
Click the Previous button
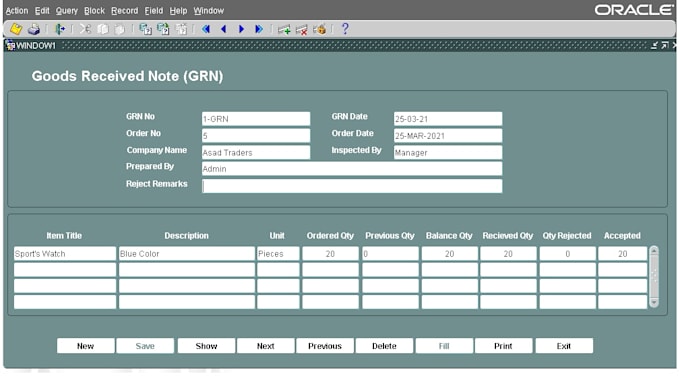[x=325, y=346]
